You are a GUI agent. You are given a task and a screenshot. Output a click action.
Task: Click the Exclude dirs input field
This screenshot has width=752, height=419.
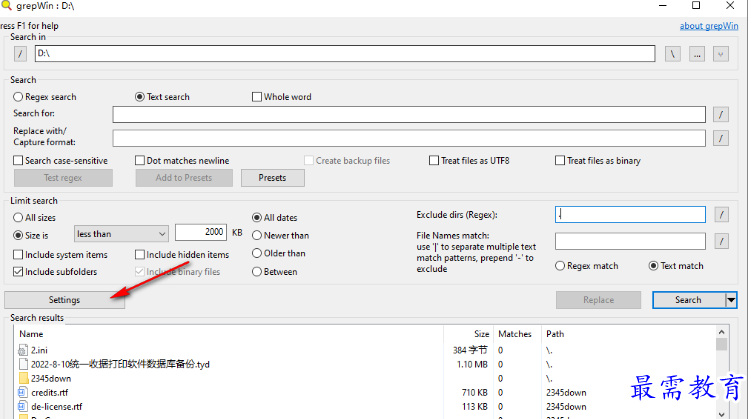(x=630, y=215)
